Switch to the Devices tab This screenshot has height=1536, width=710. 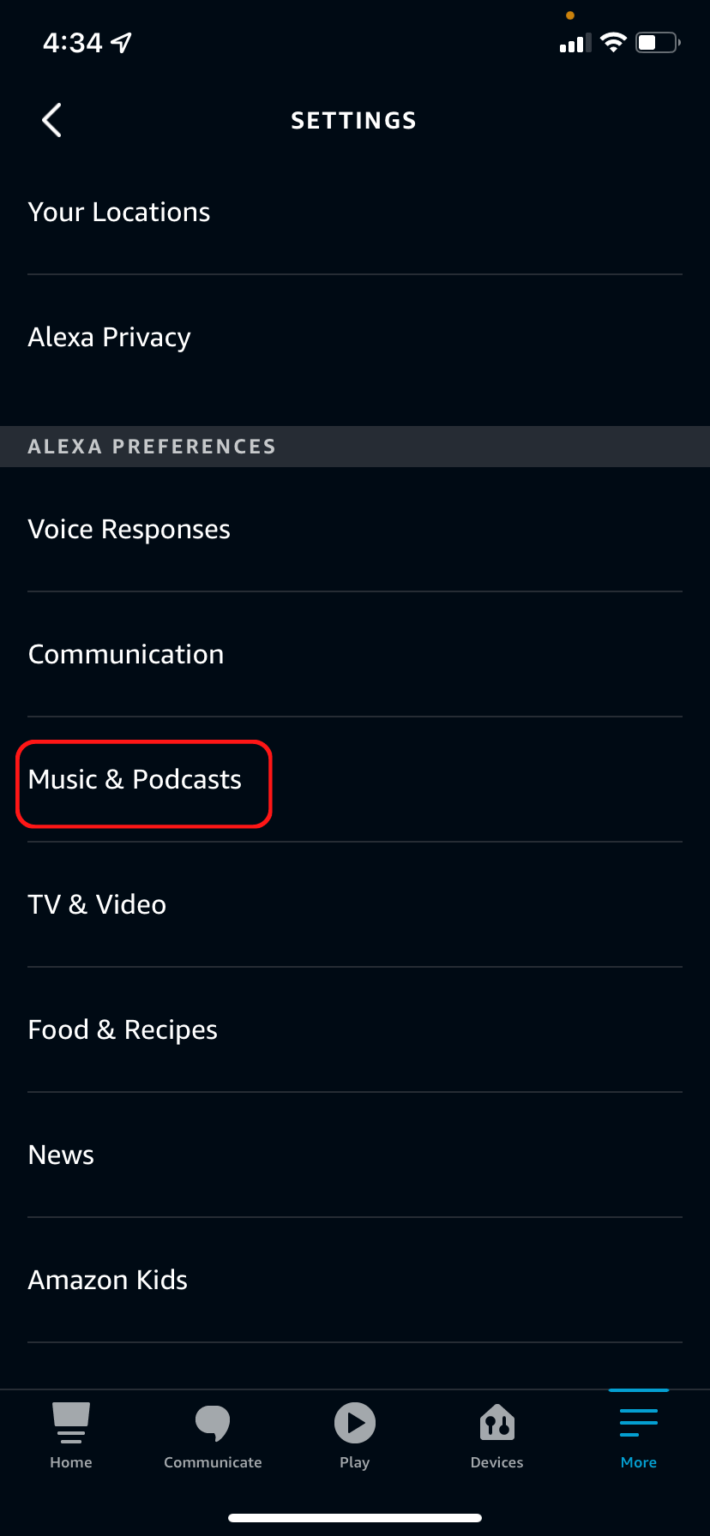(496, 1435)
